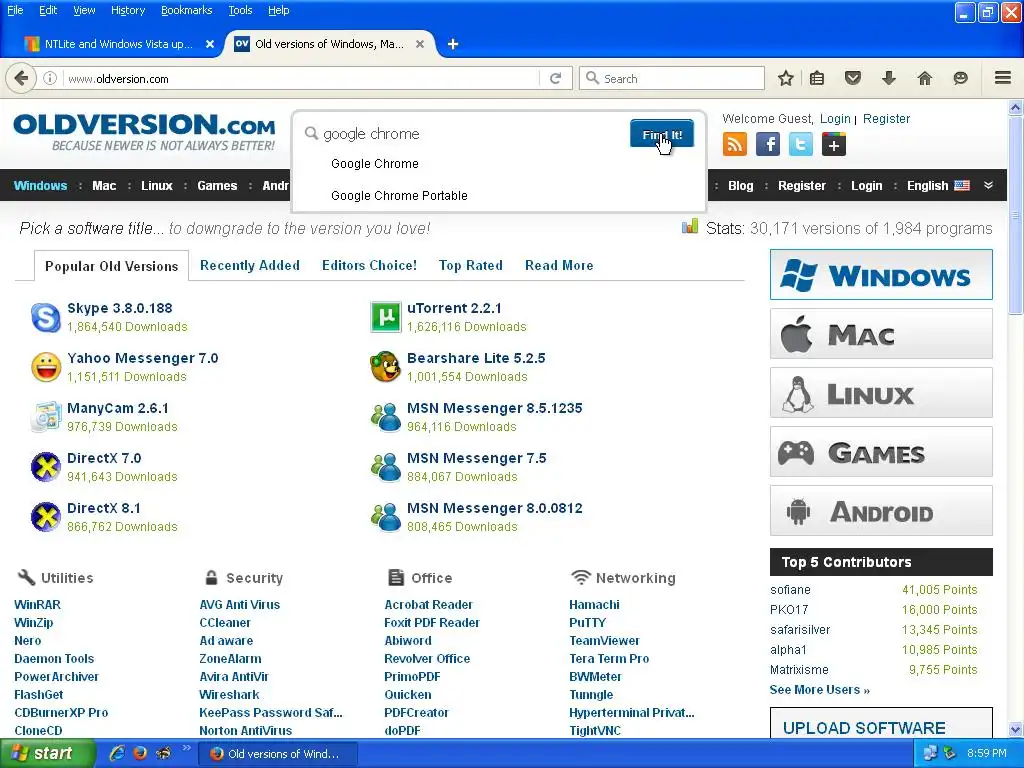Open a new tab with plus button
The width and height of the screenshot is (1024, 768).
point(453,44)
